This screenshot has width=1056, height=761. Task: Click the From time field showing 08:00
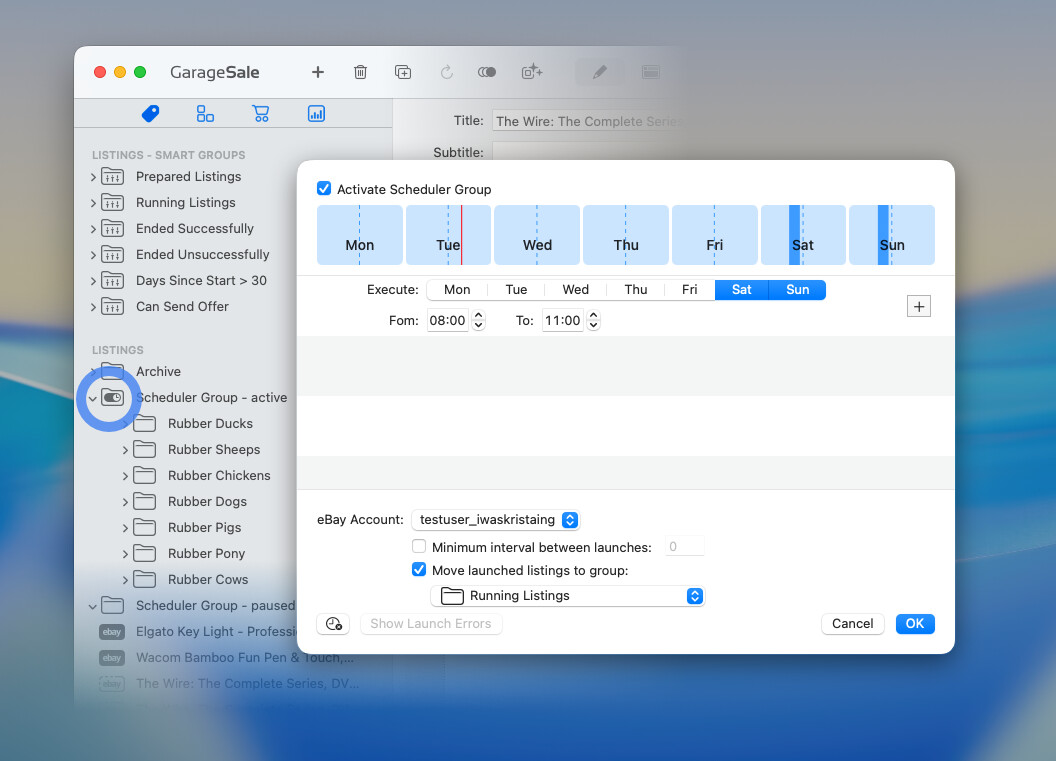pyautogui.click(x=447, y=321)
